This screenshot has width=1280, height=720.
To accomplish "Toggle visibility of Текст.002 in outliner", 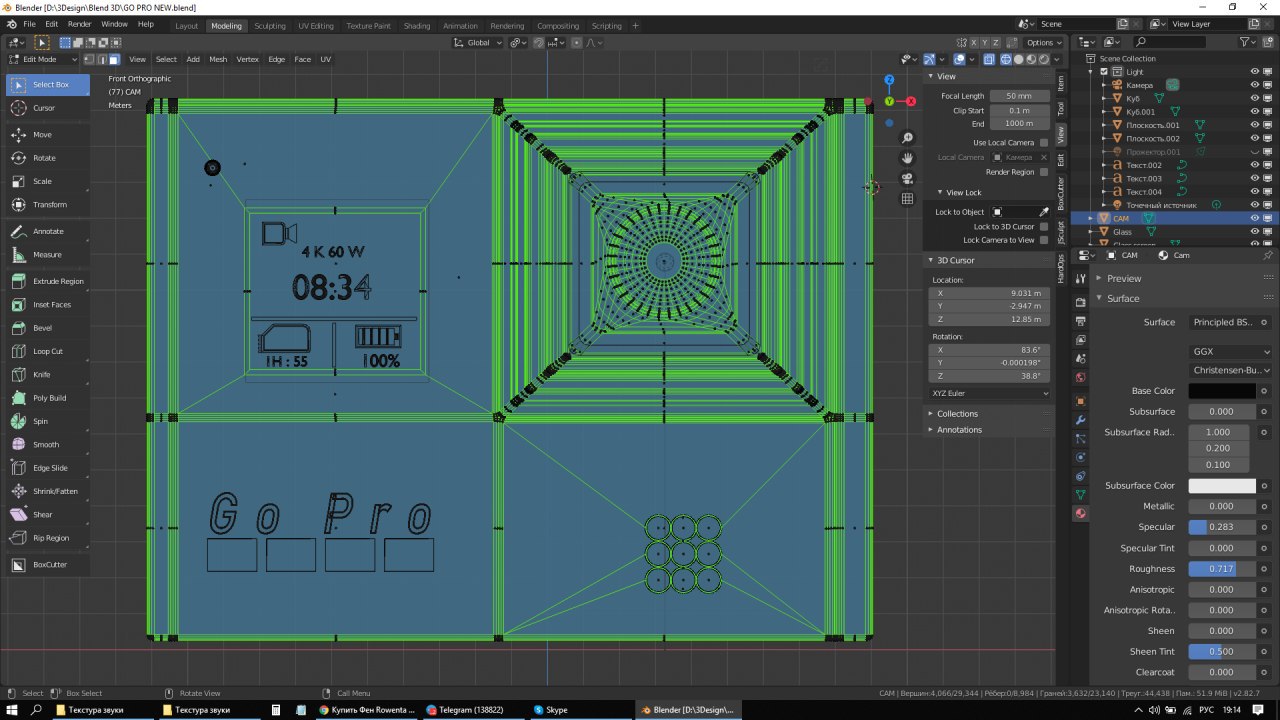I will (x=1254, y=165).
